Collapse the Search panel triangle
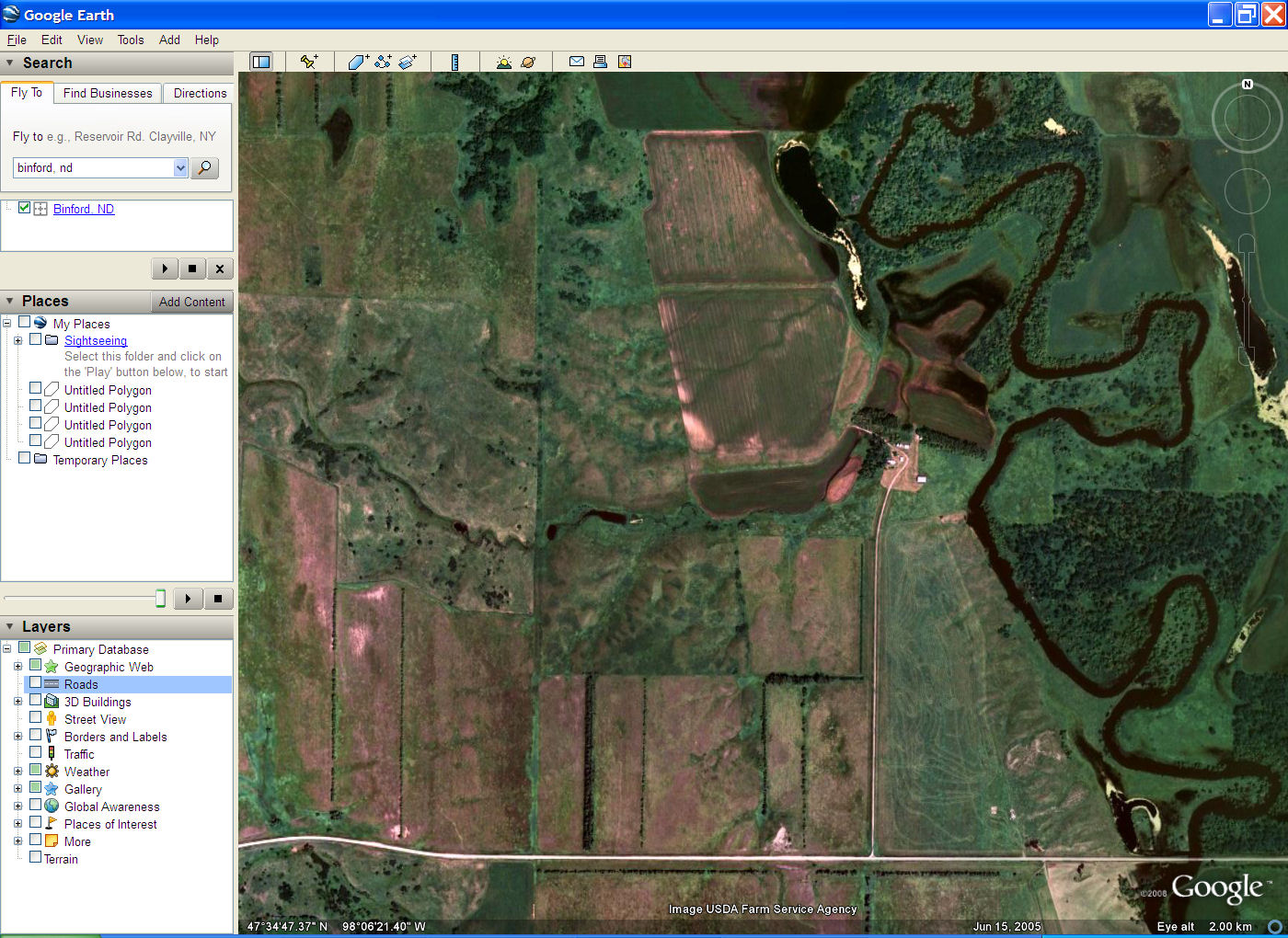Screen dimensions: 1288x938 coord(10,63)
